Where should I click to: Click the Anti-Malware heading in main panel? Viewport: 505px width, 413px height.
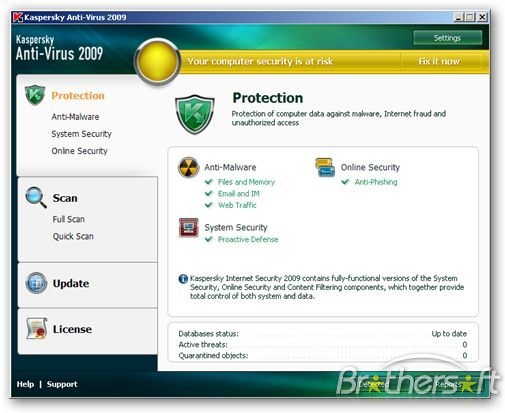point(230,167)
